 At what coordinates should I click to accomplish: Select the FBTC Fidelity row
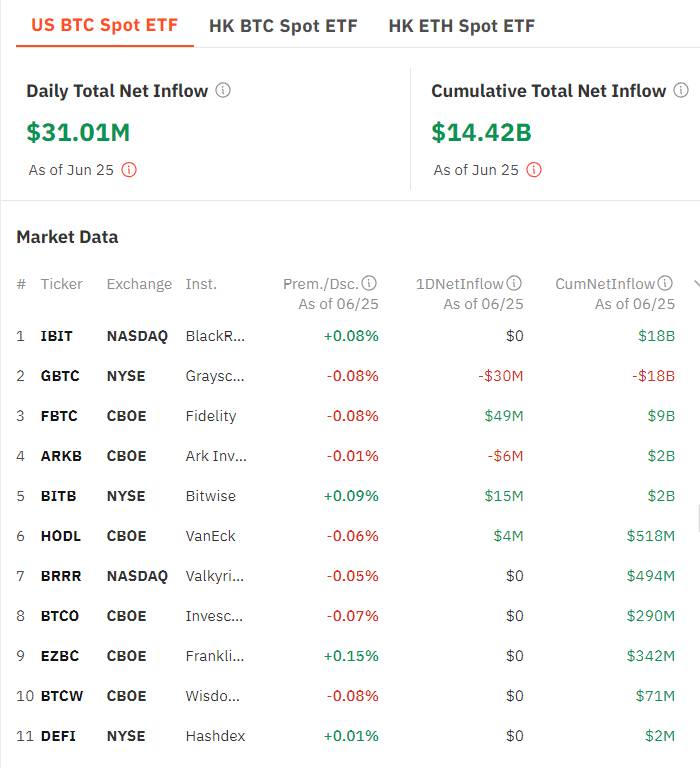point(345,416)
